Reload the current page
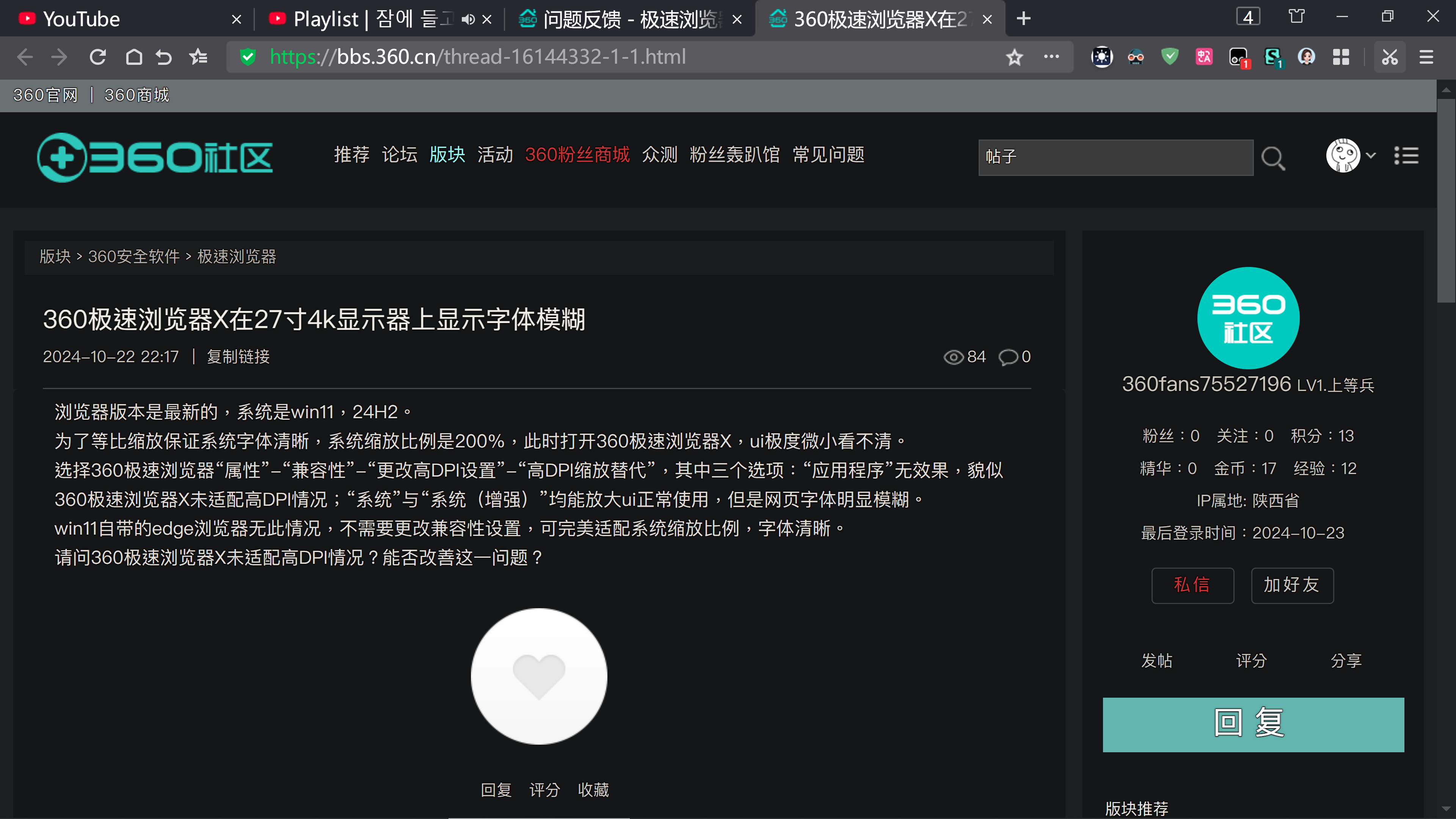 pyautogui.click(x=98, y=57)
